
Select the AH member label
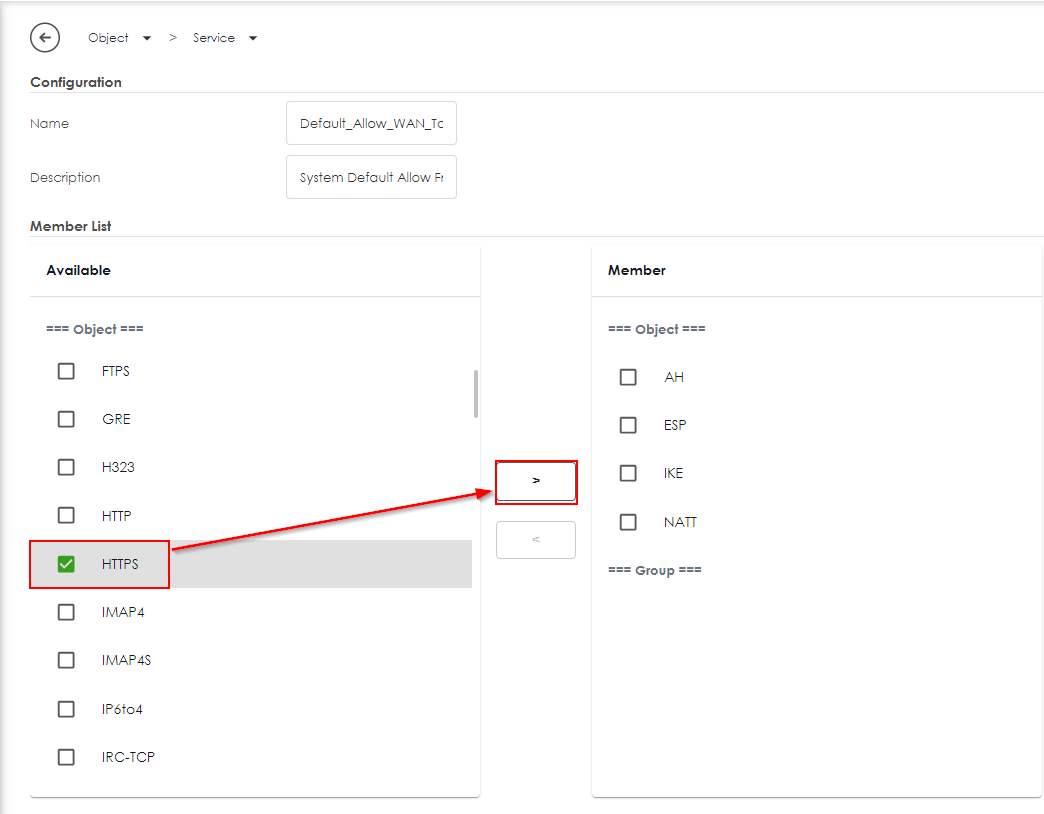[x=674, y=377]
